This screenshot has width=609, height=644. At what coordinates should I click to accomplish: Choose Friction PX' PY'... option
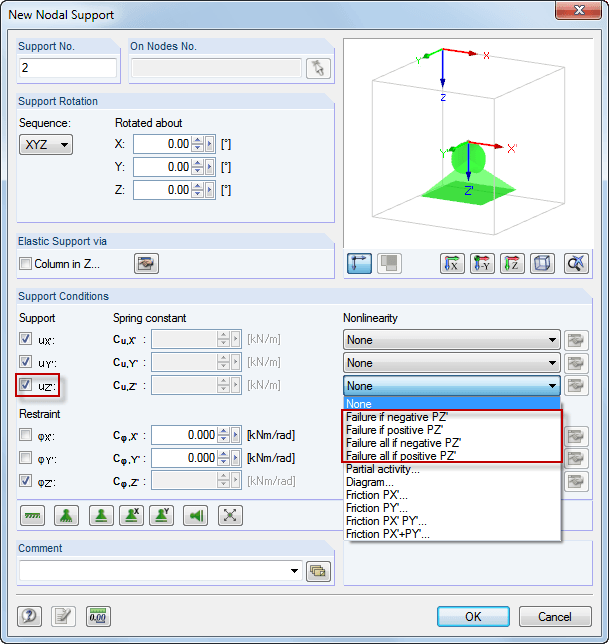pos(452,521)
